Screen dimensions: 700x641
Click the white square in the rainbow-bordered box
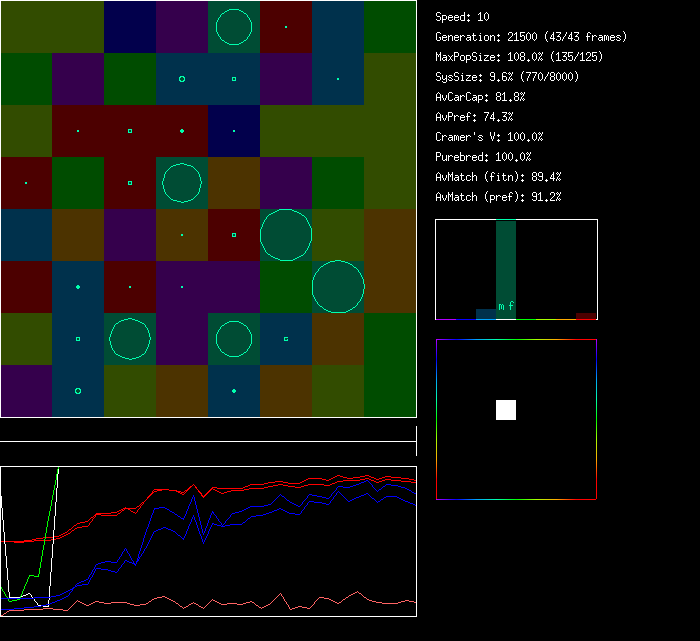pyautogui.click(x=506, y=410)
